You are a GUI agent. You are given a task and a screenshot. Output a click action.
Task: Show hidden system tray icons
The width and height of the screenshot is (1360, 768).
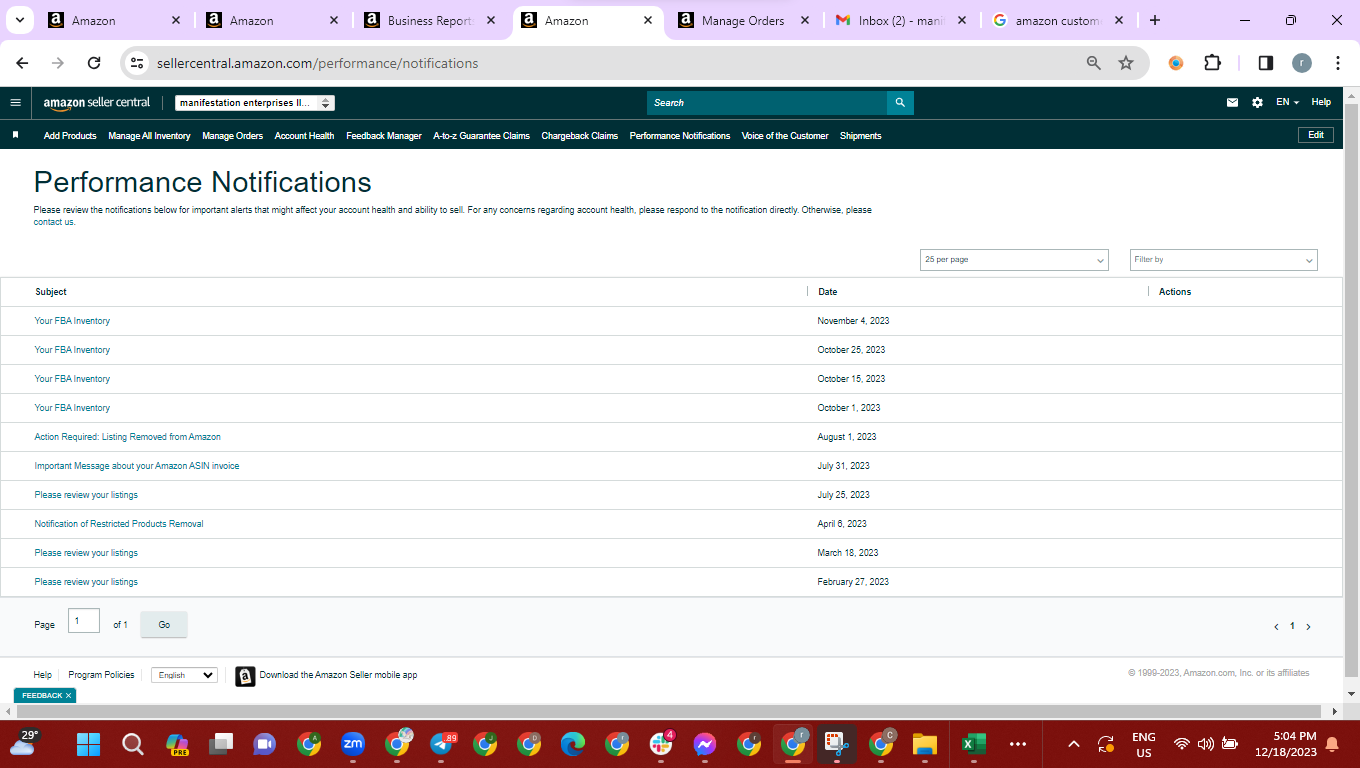click(1074, 744)
